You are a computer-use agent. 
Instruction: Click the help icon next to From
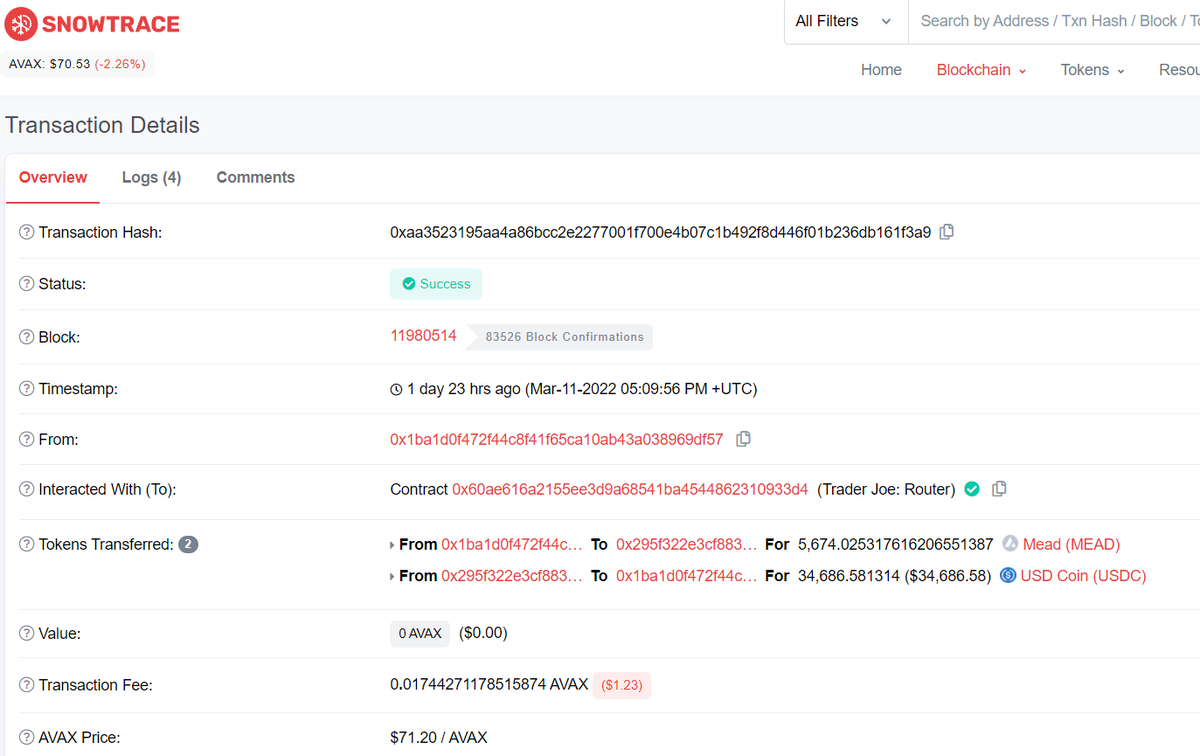(x=27, y=439)
